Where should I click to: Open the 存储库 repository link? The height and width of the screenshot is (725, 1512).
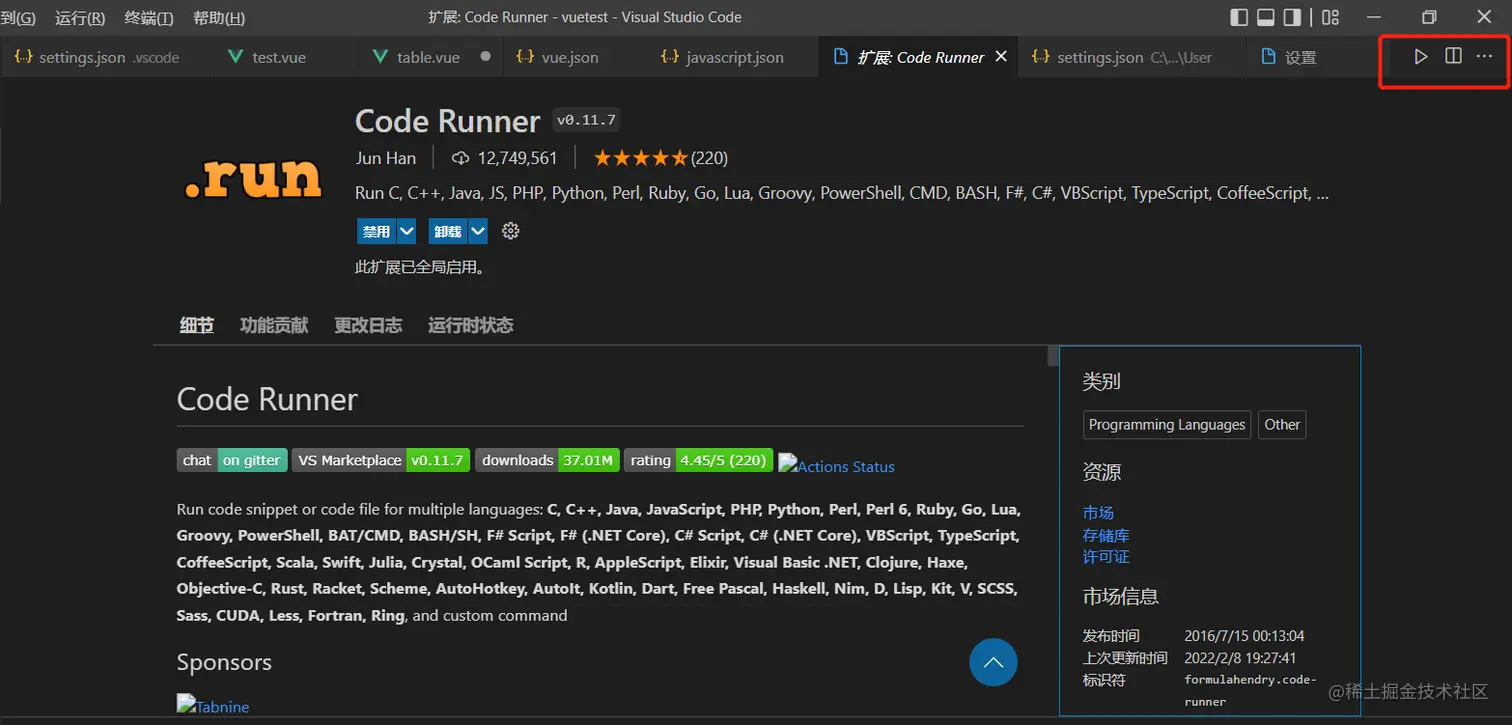(x=1106, y=535)
